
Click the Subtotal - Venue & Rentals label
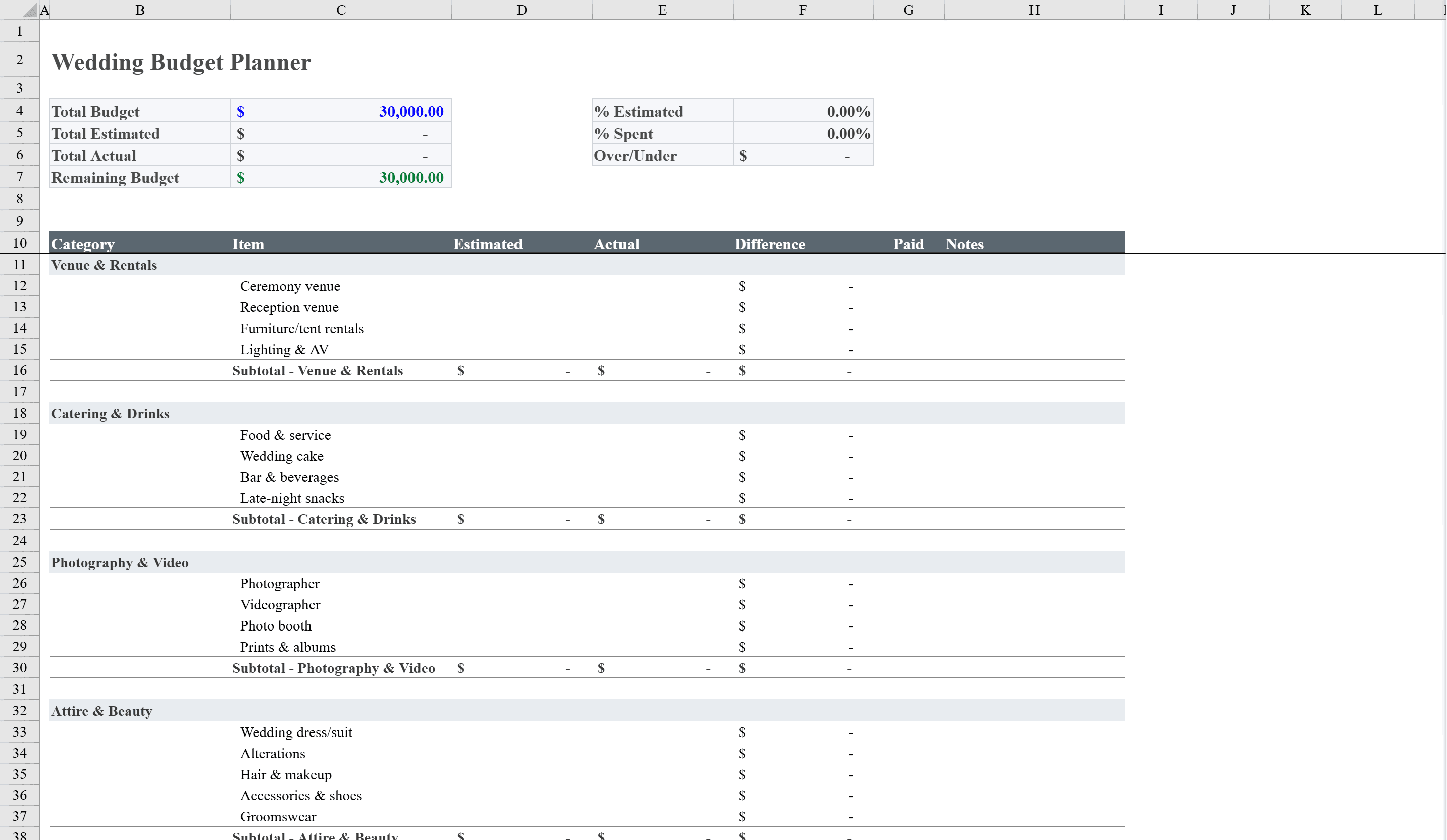(317, 370)
